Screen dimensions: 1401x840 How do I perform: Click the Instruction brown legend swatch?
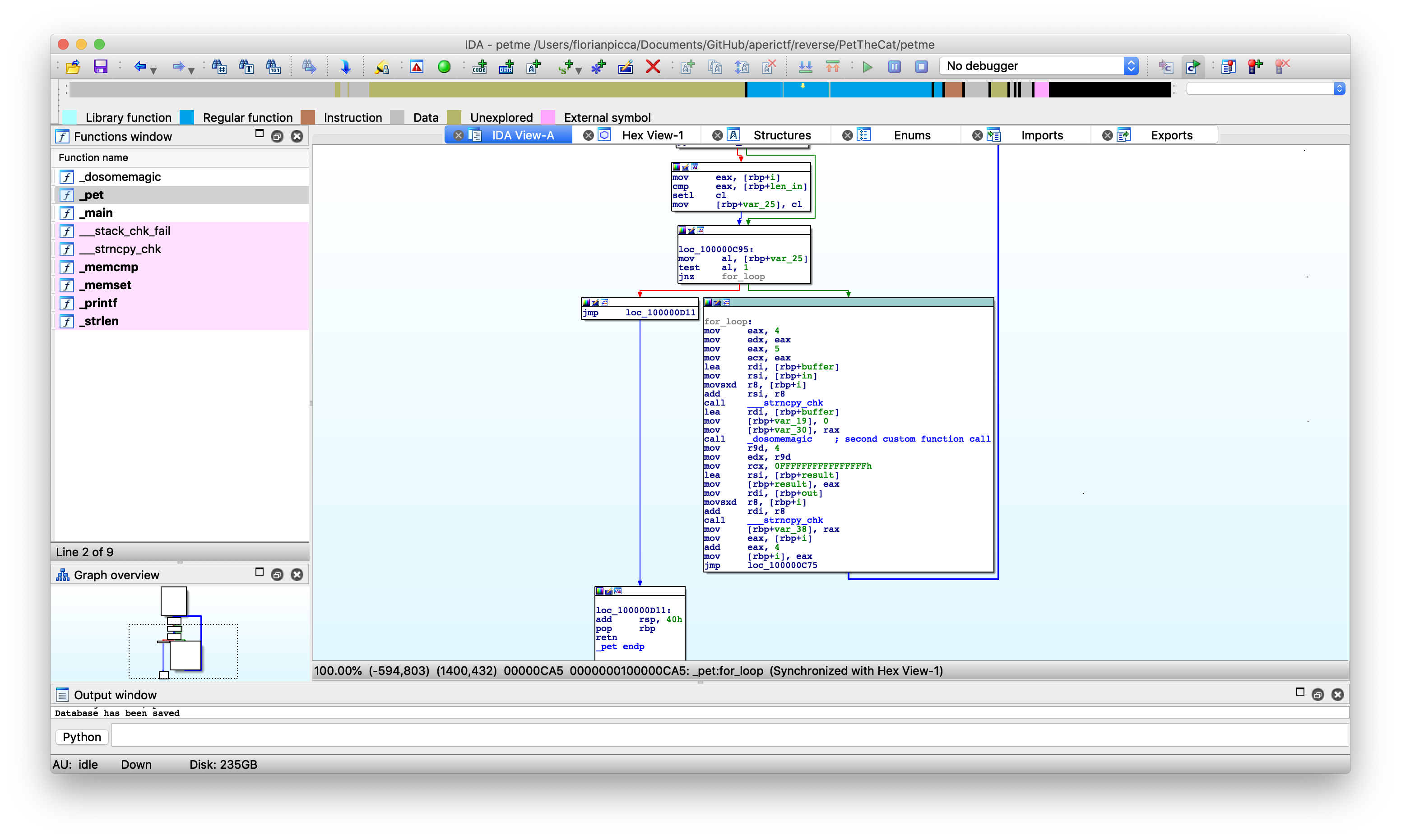[307, 117]
